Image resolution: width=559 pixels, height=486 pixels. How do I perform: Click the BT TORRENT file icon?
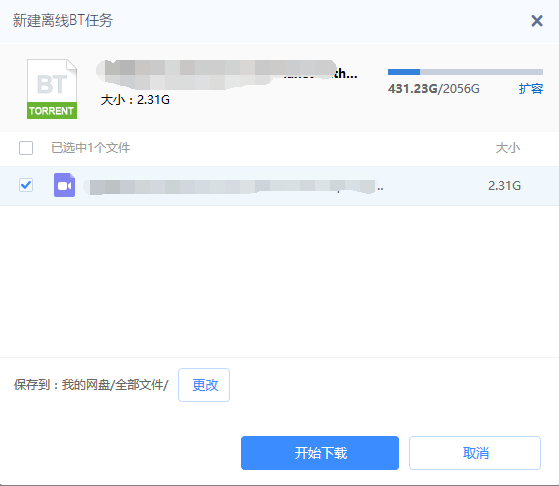(x=52, y=89)
